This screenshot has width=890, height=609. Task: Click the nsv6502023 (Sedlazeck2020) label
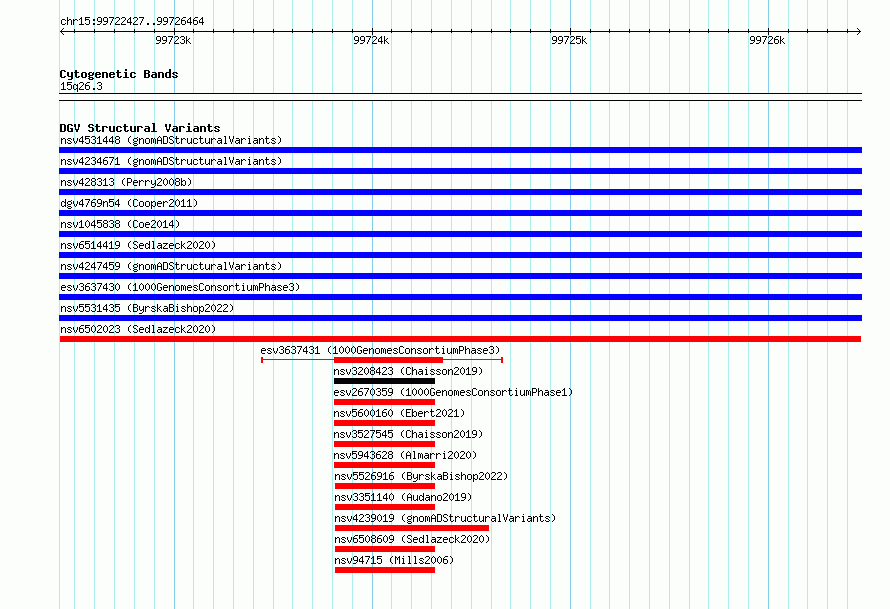click(138, 329)
